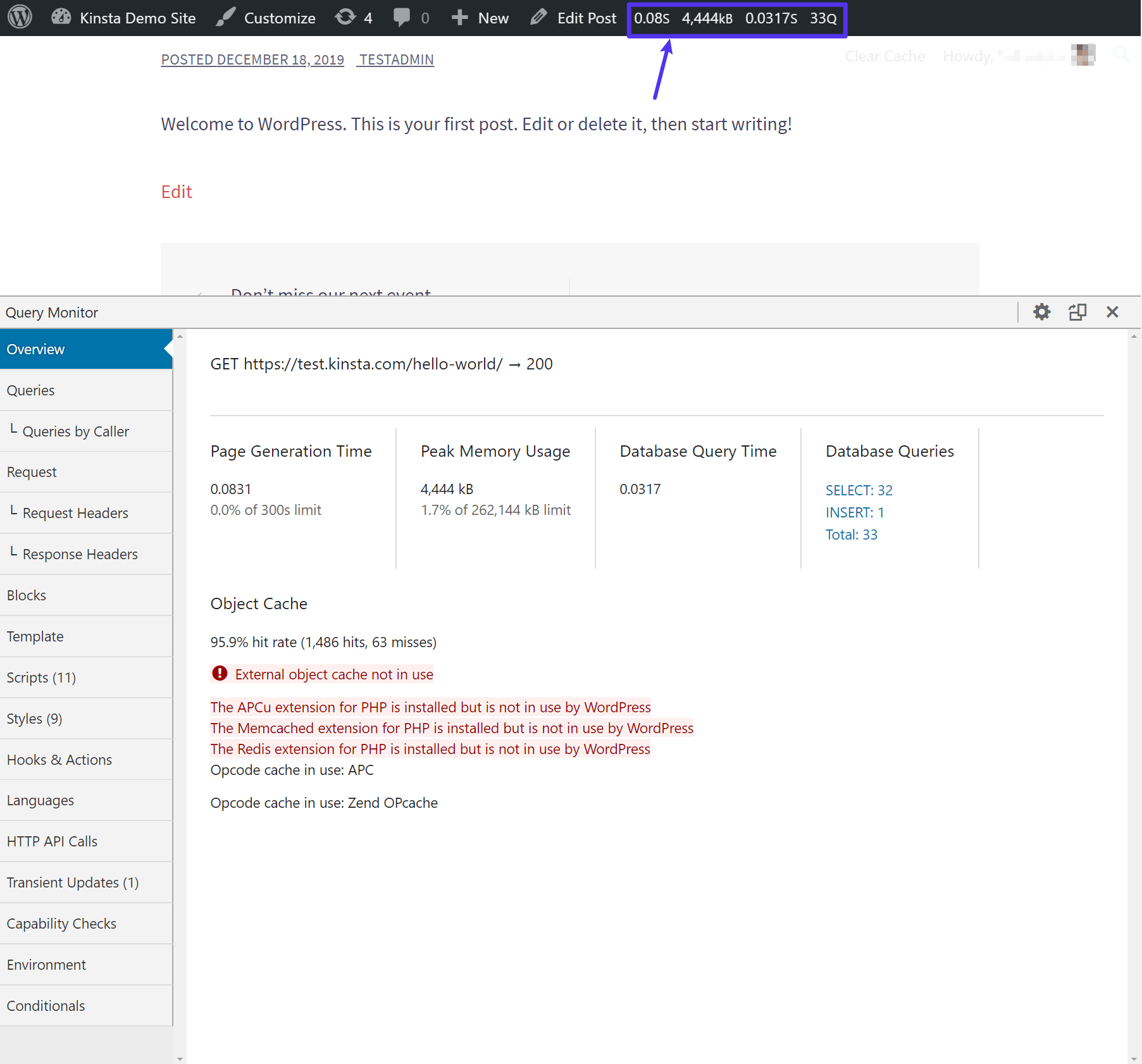Open the New content plus icon
Viewport: 1142px width, 1064px height.
[x=459, y=17]
